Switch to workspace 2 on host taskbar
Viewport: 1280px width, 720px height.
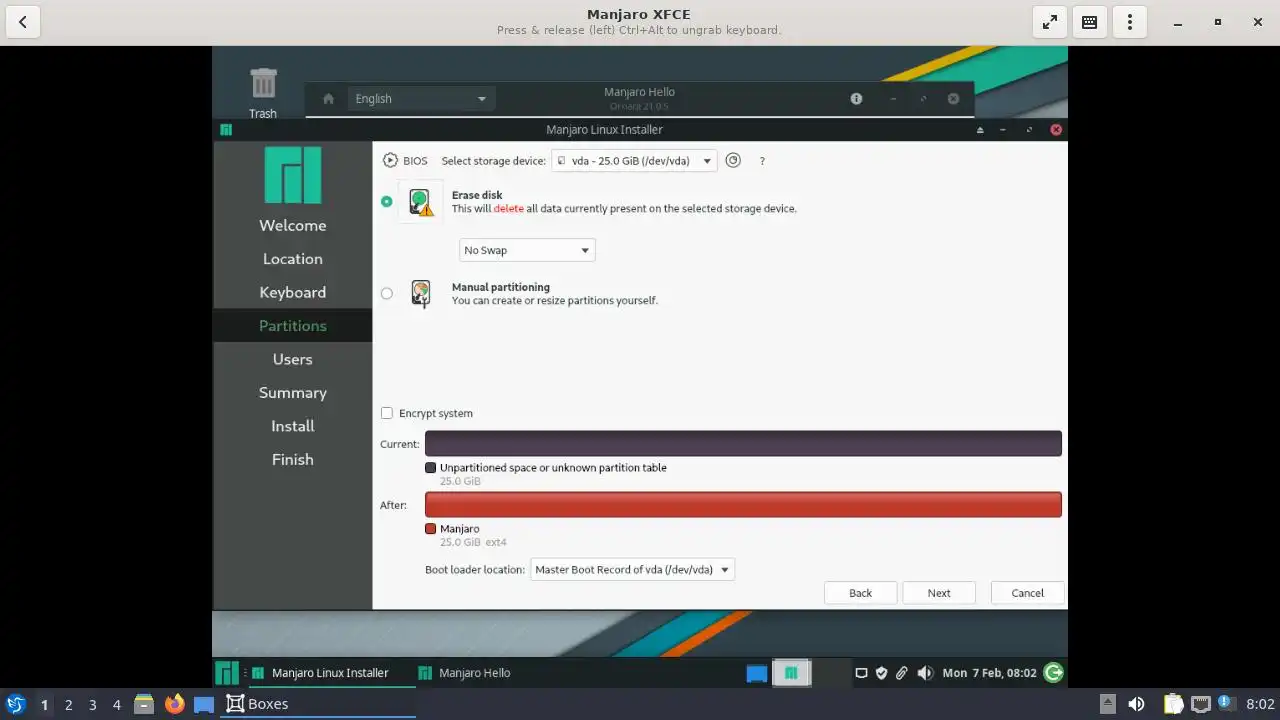coord(68,704)
